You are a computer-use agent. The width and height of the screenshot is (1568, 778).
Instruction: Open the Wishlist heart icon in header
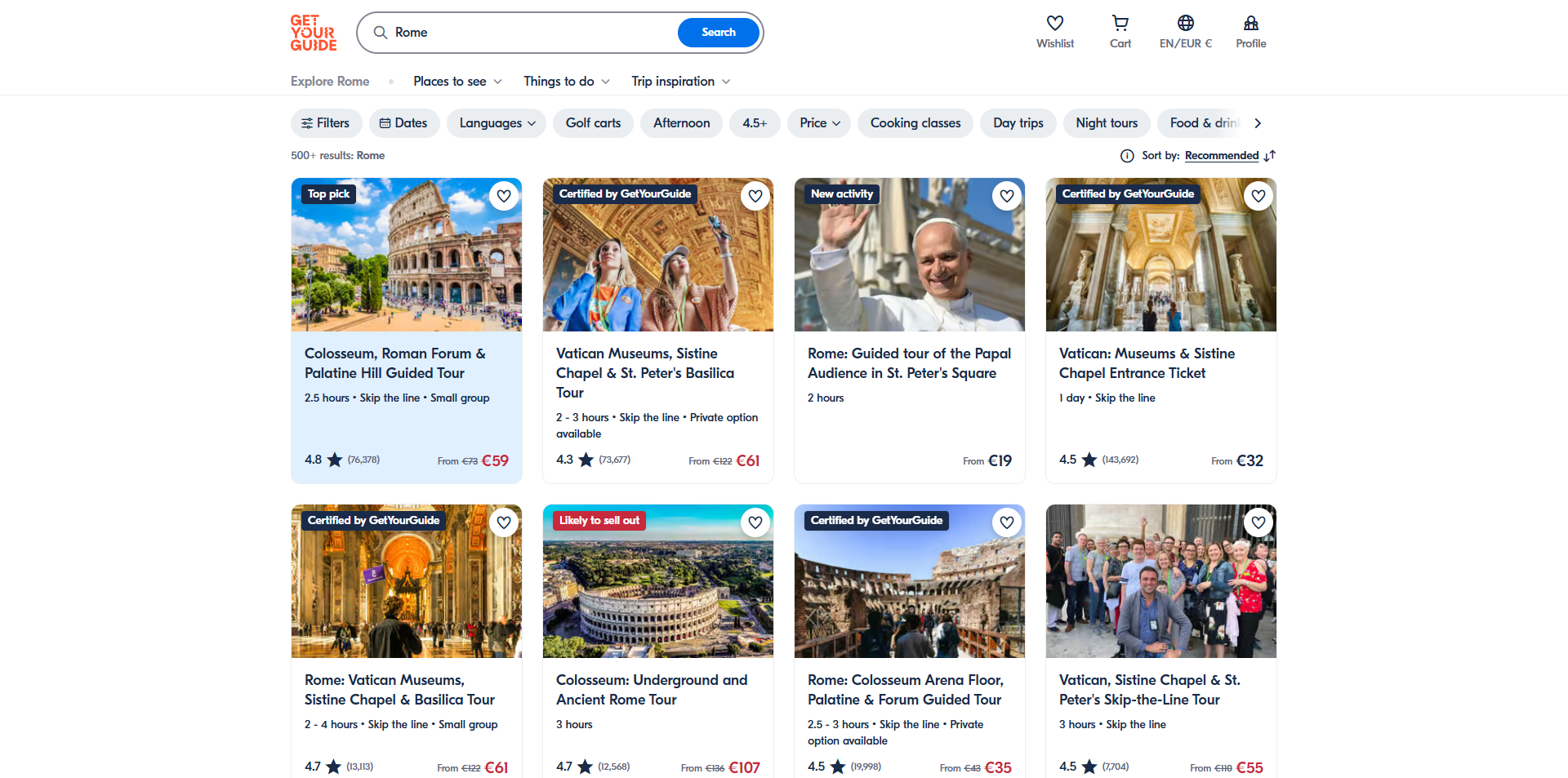pyautogui.click(x=1055, y=23)
